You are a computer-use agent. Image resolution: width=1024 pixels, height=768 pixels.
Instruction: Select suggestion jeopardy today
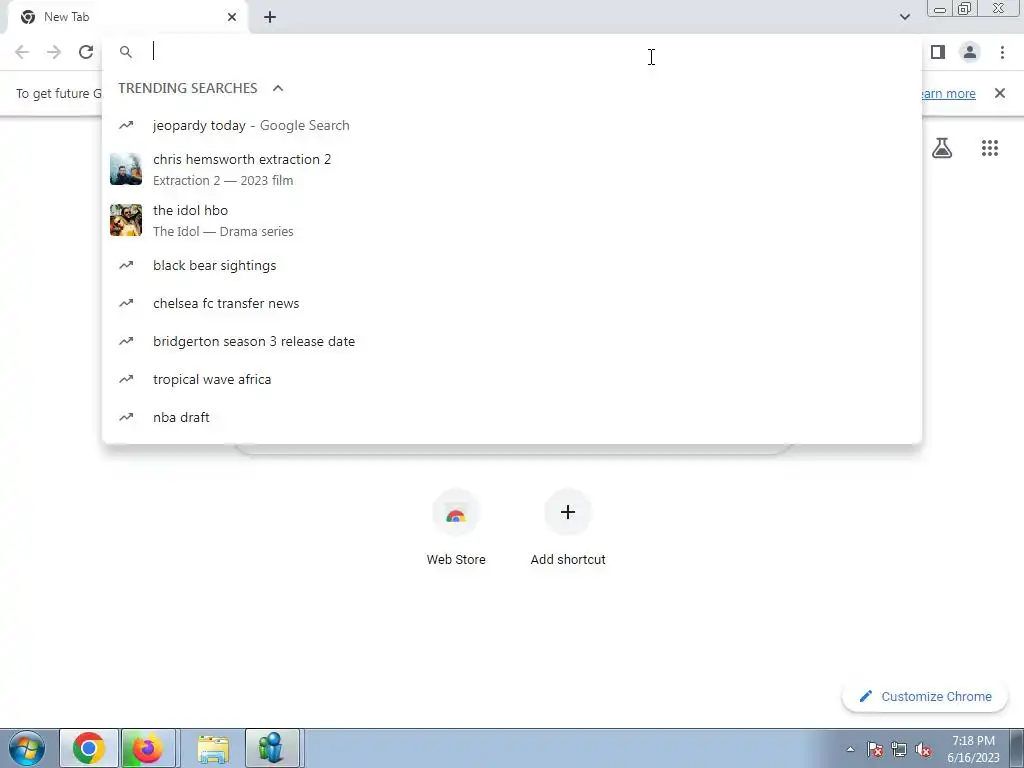click(512, 125)
